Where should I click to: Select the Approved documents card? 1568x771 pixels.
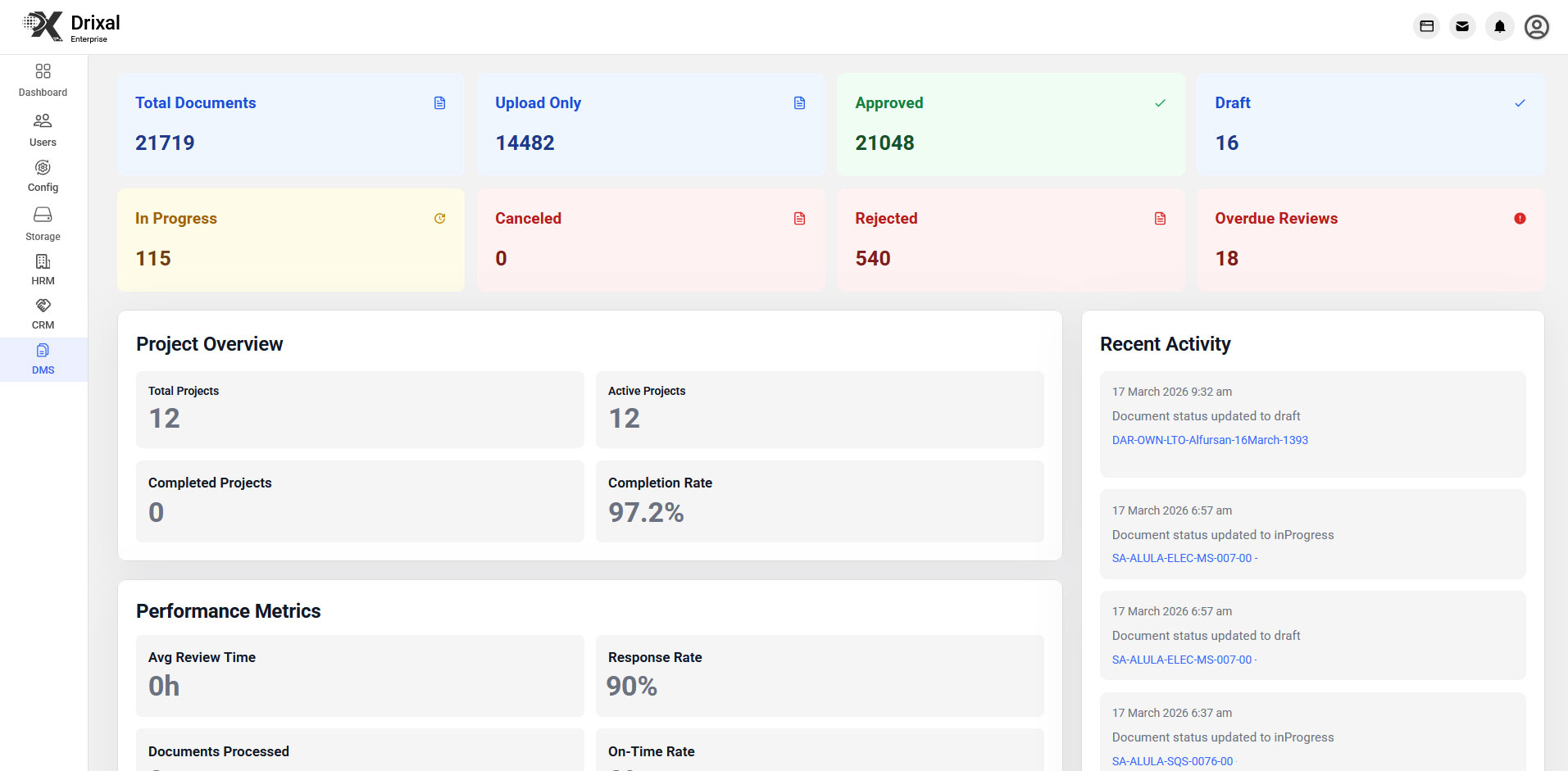tap(1010, 125)
